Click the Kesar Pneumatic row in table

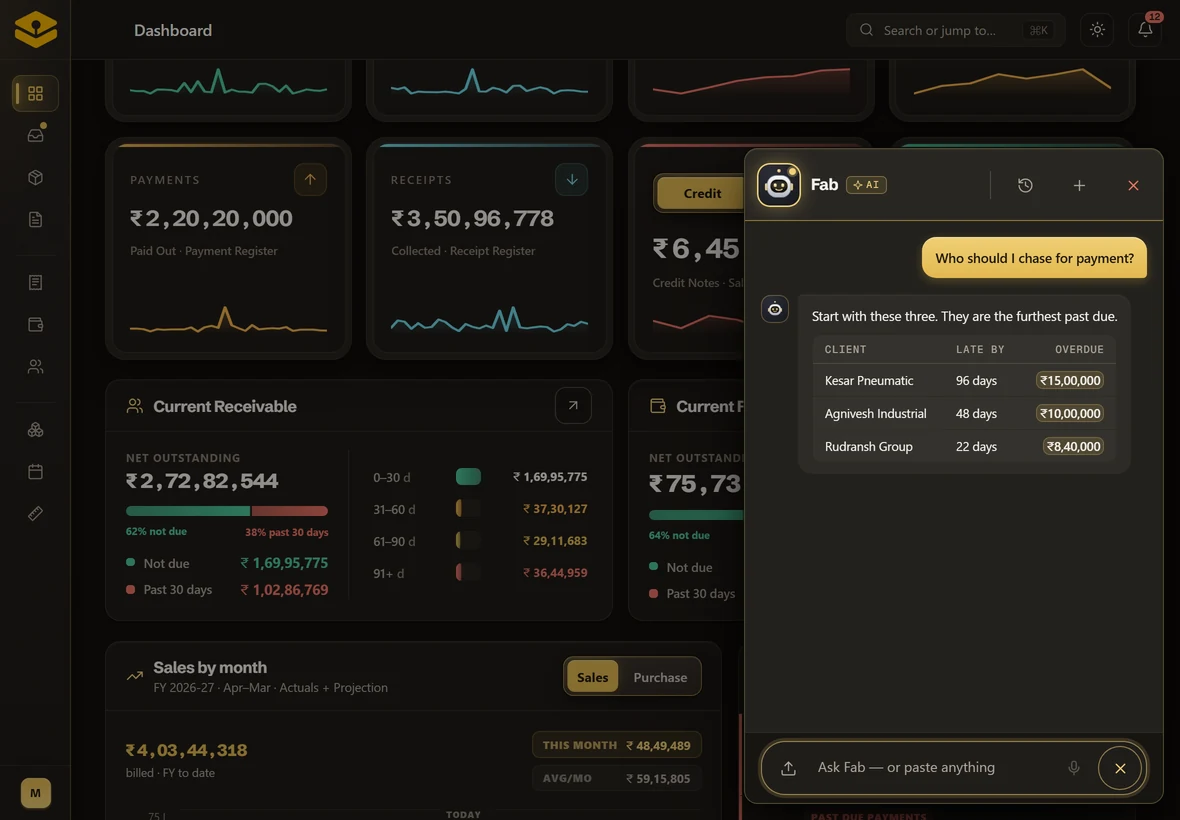(964, 381)
